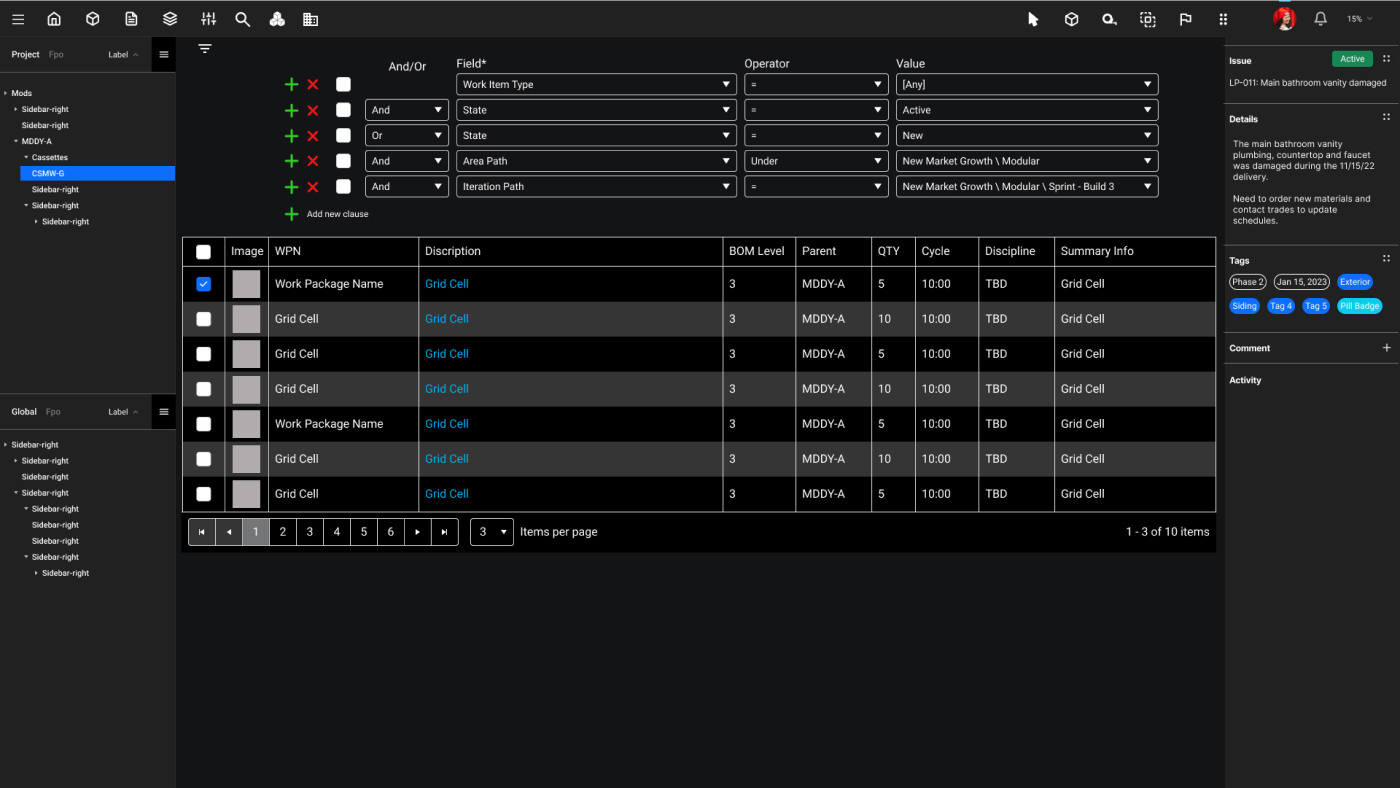Click the search magnifier icon
Image resolution: width=1400 pixels, height=788 pixels.
(x=242, y=19)
